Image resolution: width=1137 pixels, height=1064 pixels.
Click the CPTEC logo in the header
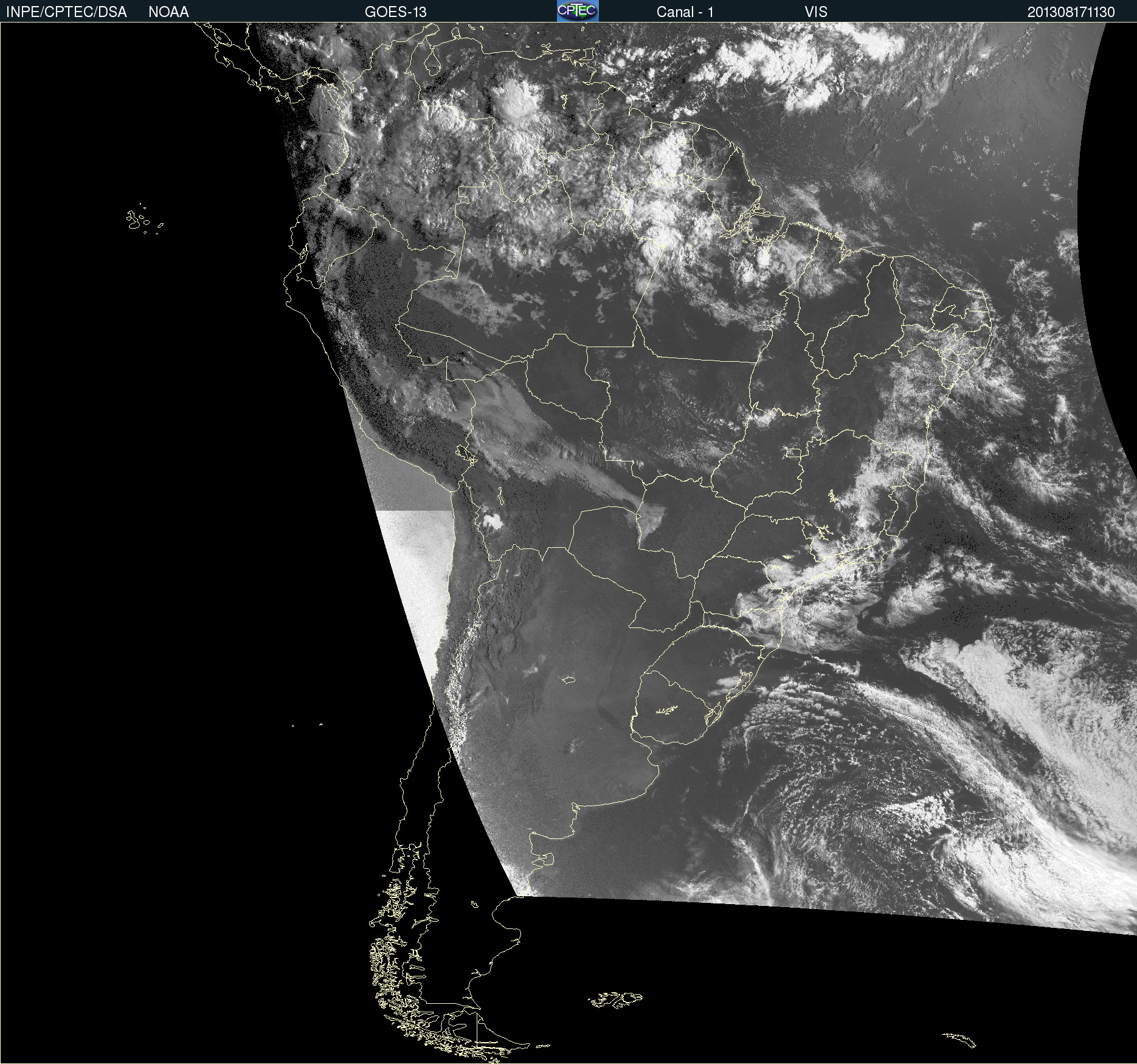point(577,11)
